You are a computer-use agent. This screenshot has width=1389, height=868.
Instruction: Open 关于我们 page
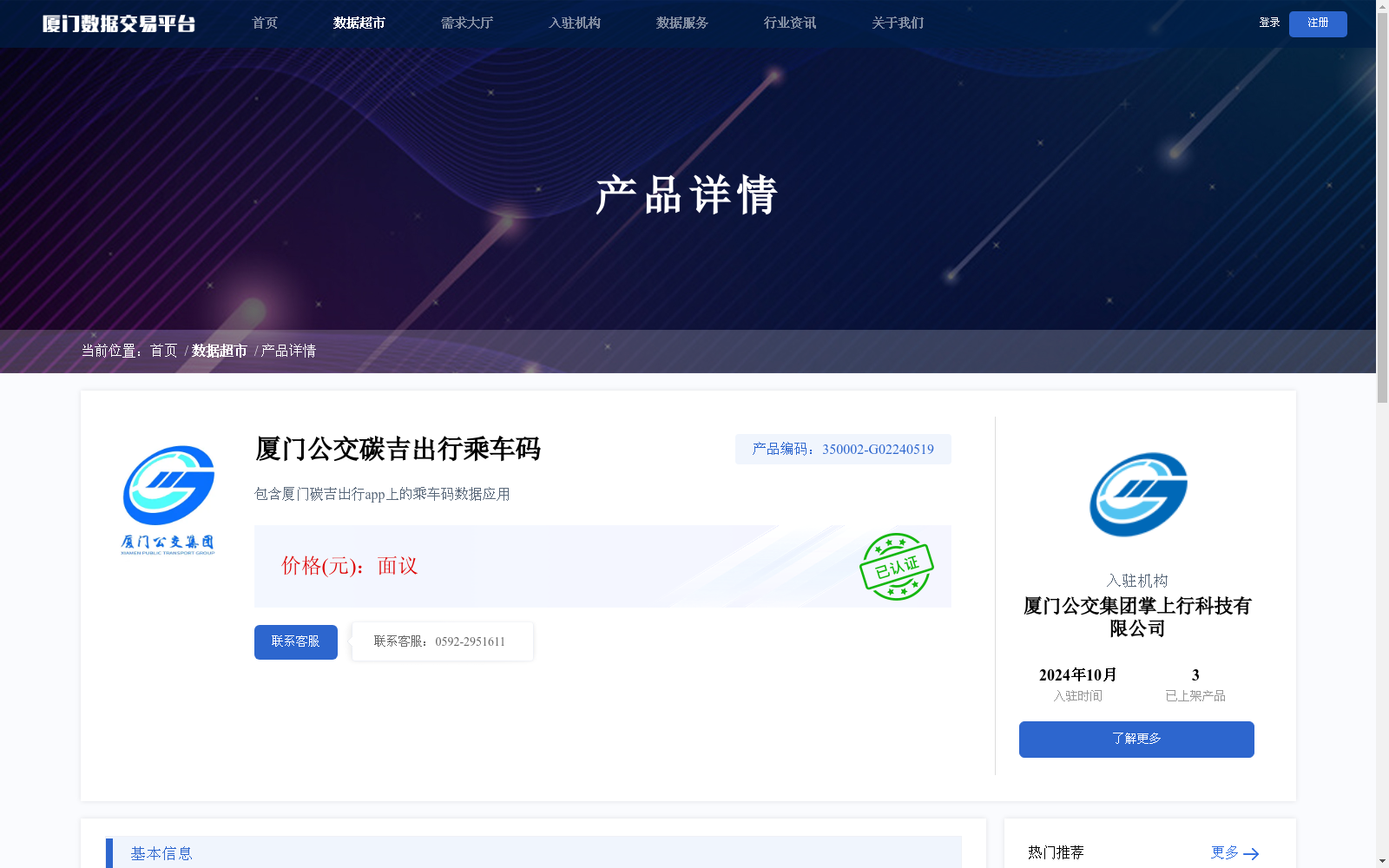click(x=898, y=23)
